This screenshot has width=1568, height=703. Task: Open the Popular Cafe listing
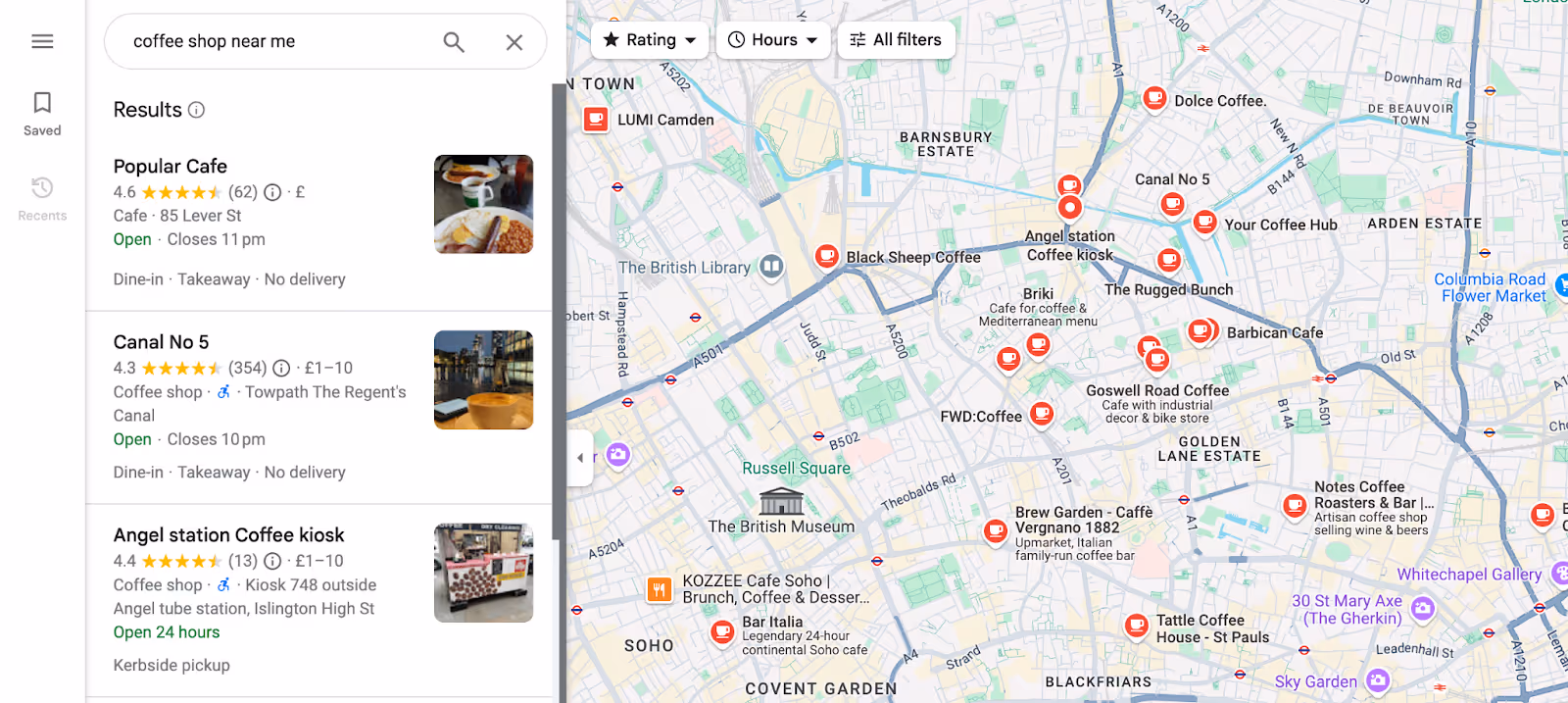point(171,166)
